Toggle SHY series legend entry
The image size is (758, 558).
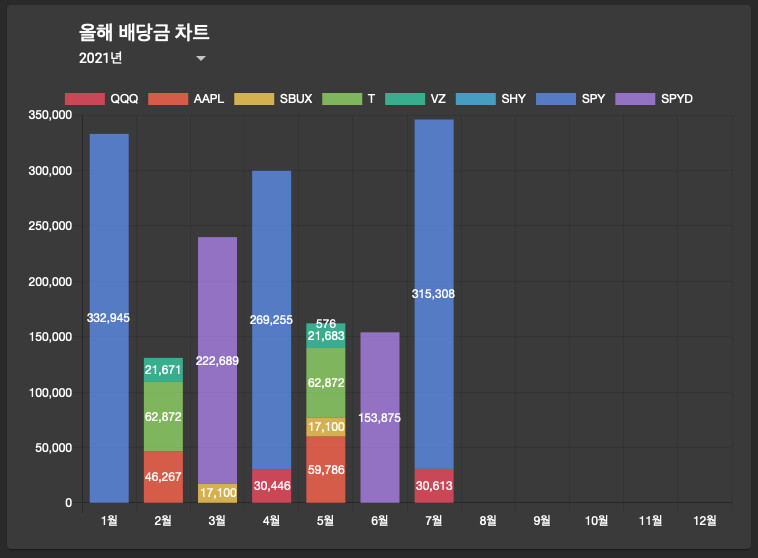491,99
